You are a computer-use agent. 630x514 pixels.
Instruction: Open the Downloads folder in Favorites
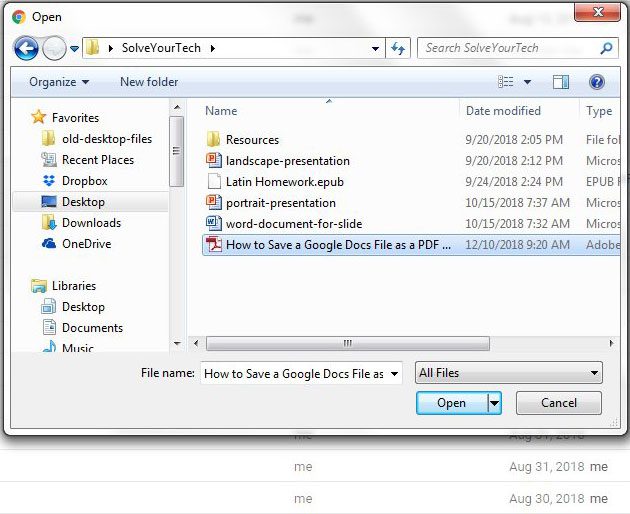point(91,223)
